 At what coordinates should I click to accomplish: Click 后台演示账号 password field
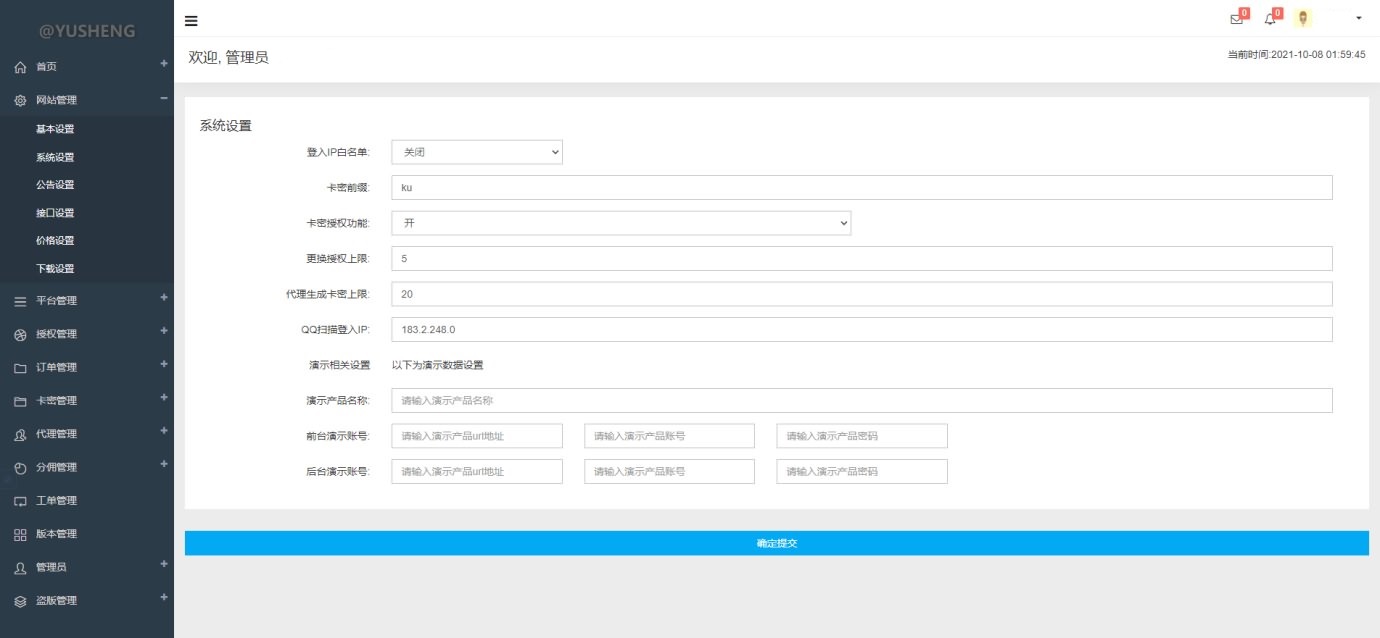862,471
